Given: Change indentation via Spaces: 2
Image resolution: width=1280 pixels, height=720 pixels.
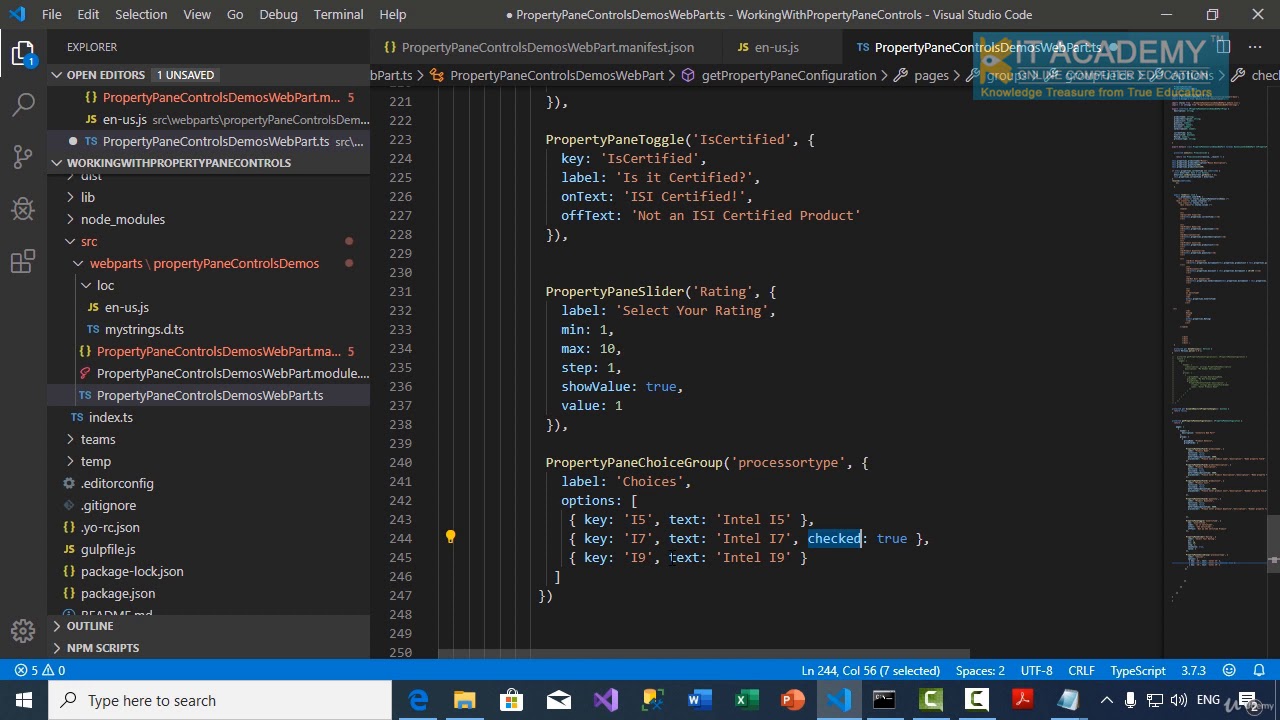Looking at the screenshot, I should click(x=980, y=671).
